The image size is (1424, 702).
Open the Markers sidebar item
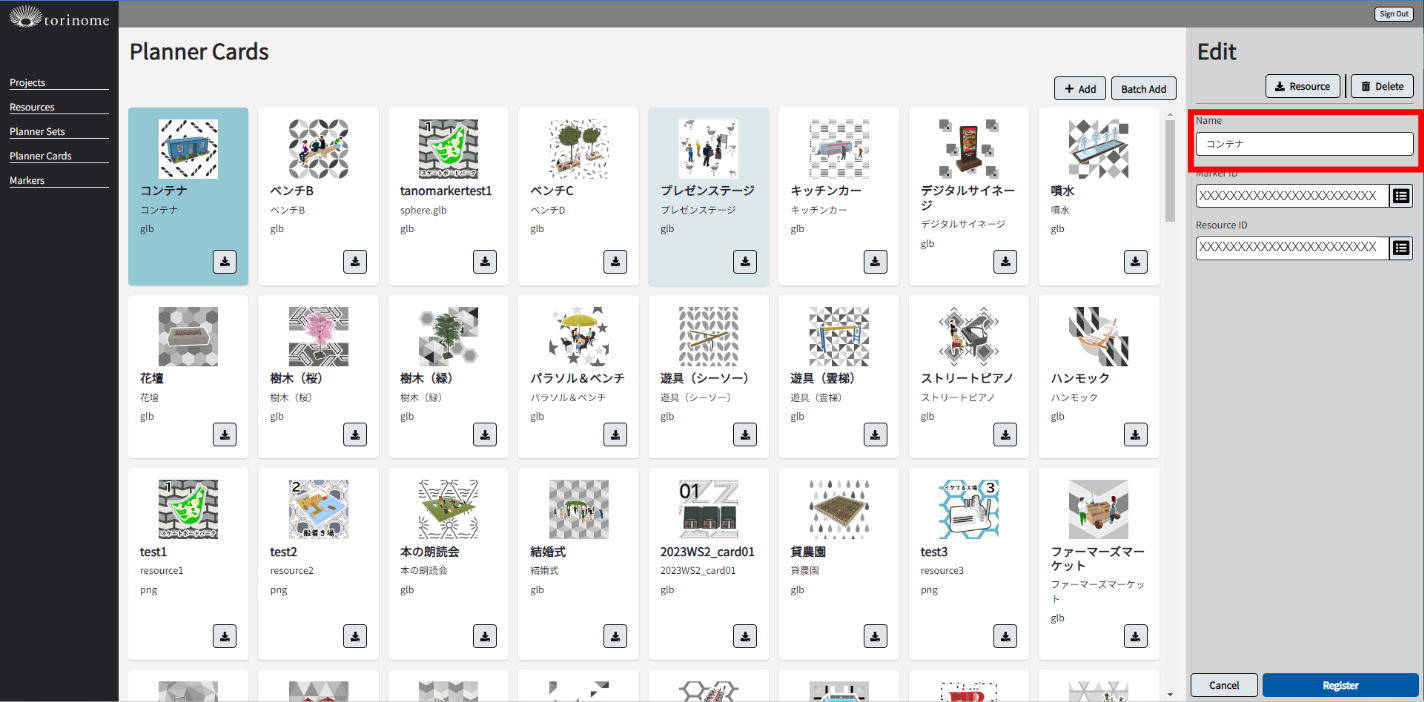[27, 181]
